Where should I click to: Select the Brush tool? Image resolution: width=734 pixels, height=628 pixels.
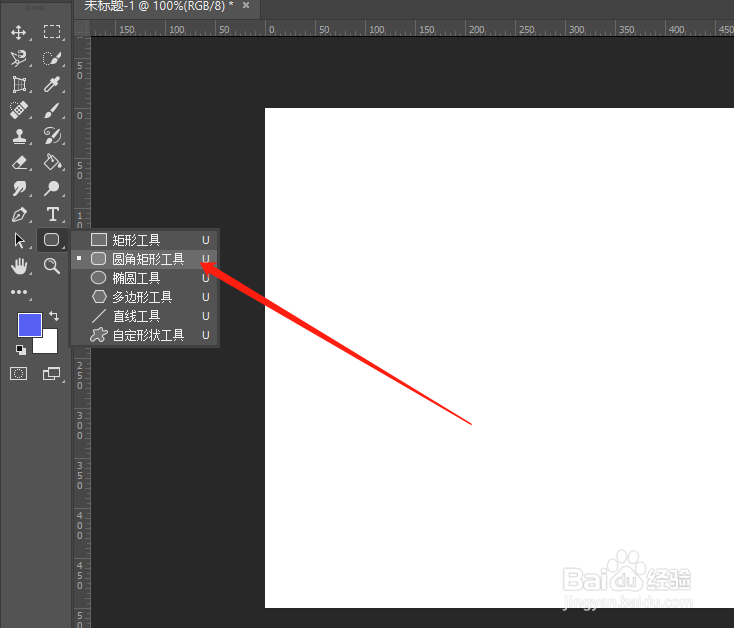point(51,111)
